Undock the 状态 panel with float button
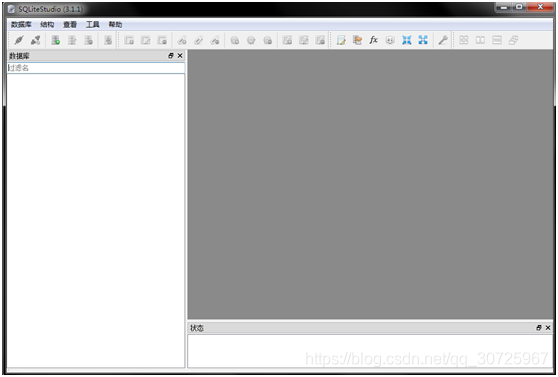The image size is (558, 377). pyautogui.click(x=539, y=328)
